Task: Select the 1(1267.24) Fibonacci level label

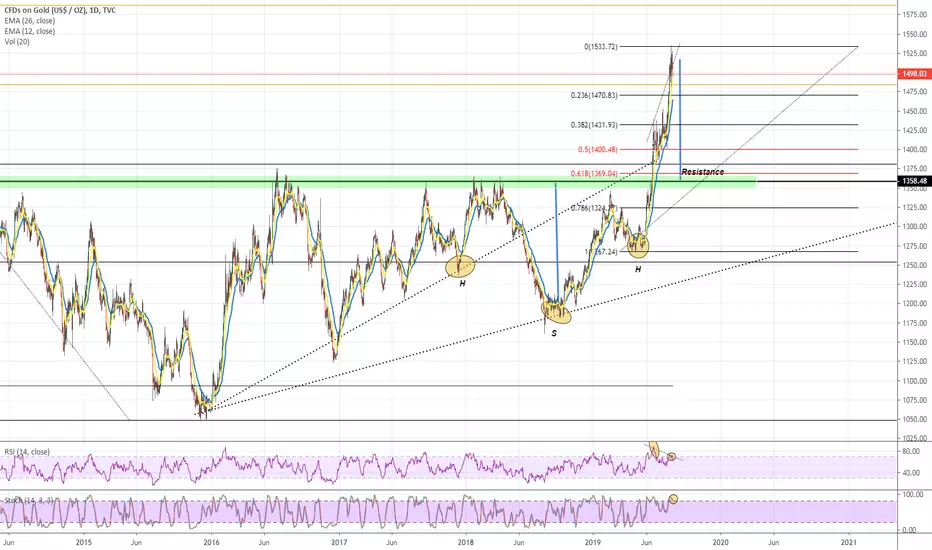Action: click(x=601, y=252)
